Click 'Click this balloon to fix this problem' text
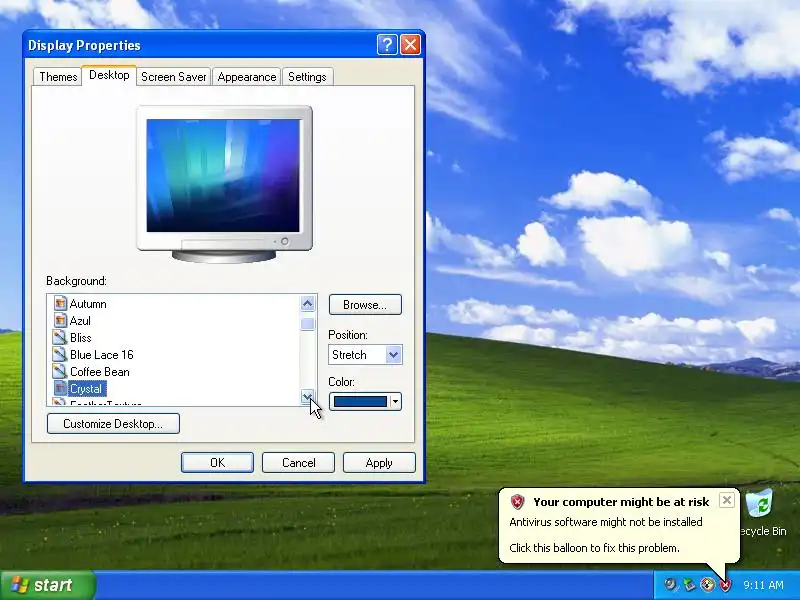The image size is (800, 600). 594,548
